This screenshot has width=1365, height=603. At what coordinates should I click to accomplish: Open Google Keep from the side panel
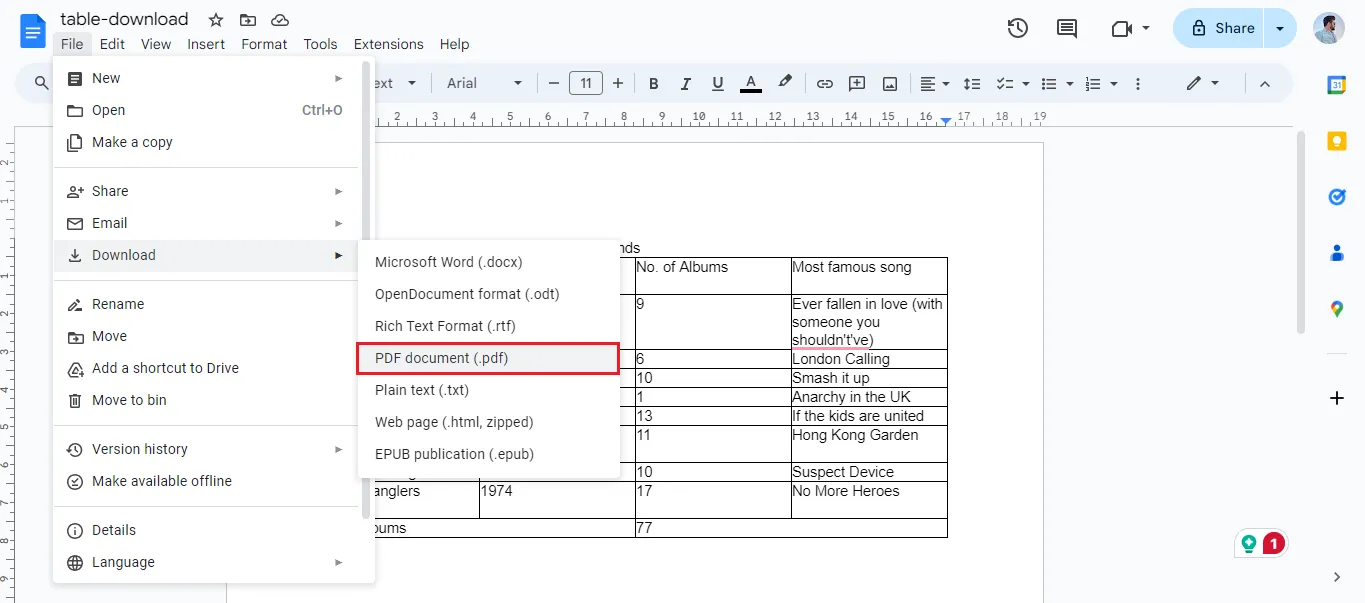pos(1336,141)
